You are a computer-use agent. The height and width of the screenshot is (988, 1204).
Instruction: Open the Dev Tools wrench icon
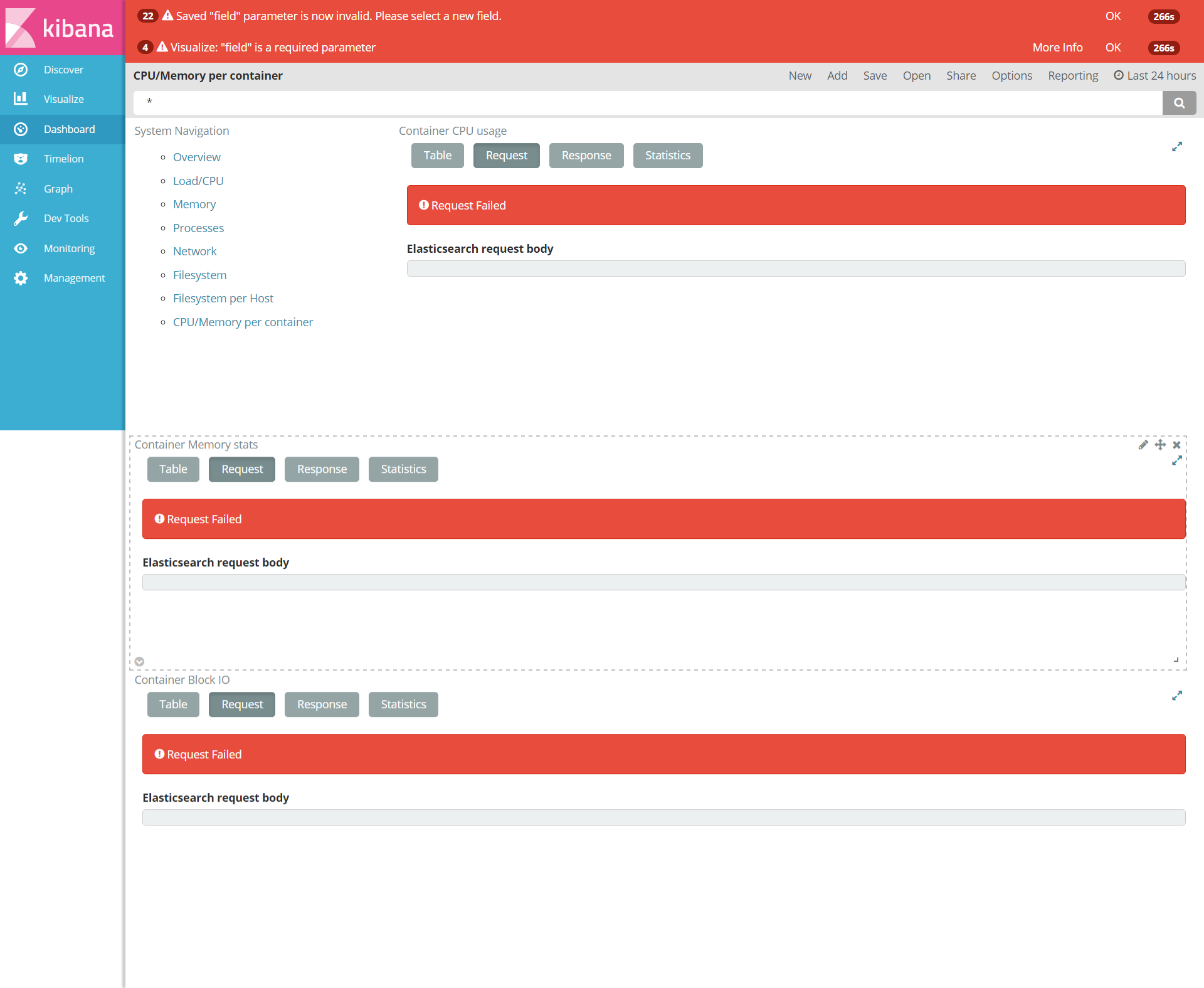pos(21,218)
